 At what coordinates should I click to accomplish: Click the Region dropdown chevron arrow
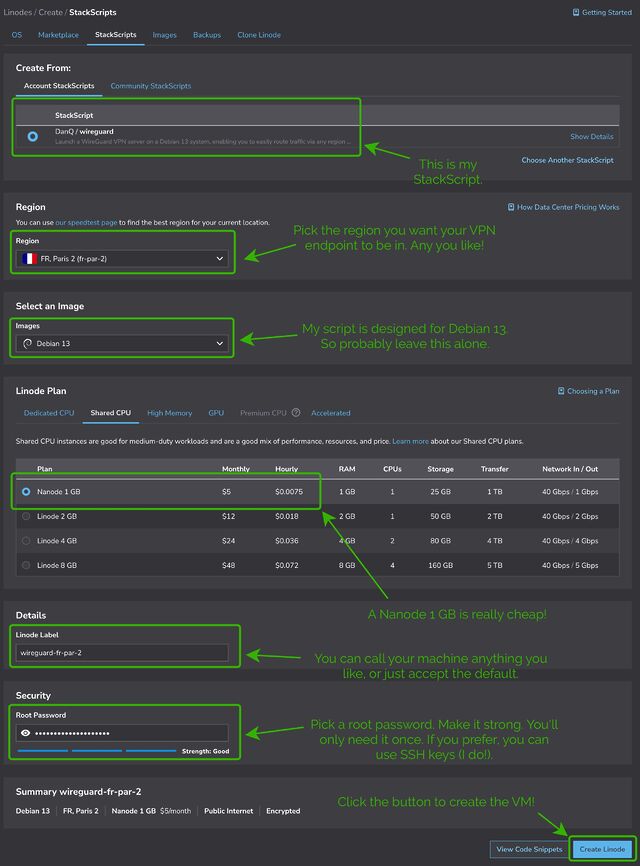pos(221,257)
